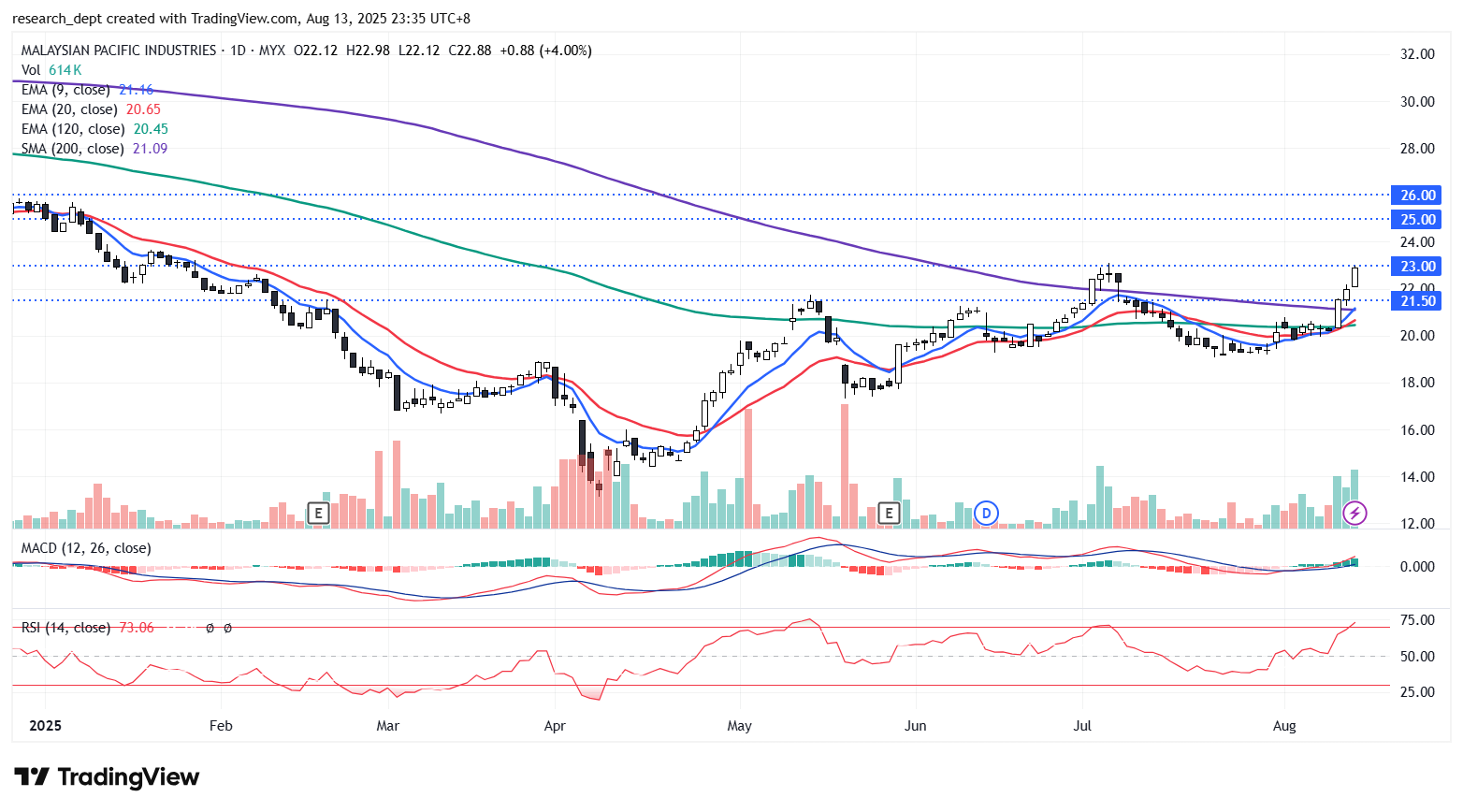The image size is (1463, 812).
Task: Select the EMA (9, close) indicator legend
Action: (88, 90)
